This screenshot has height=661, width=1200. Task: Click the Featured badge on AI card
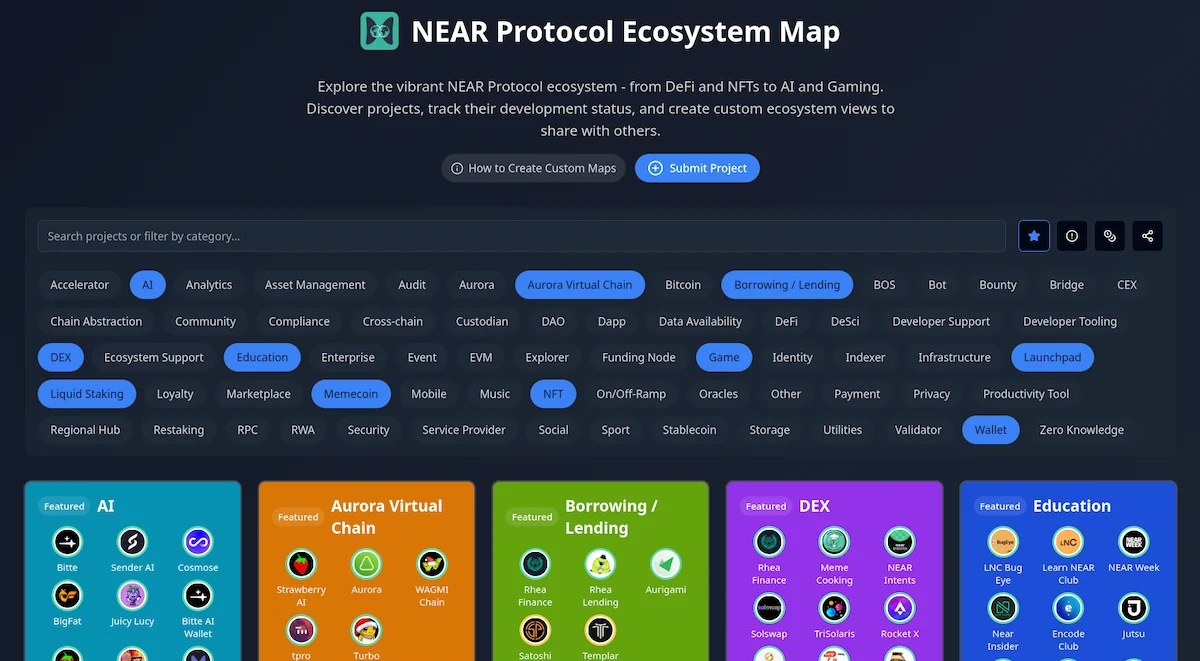pyautogui.click(x=64, y=506)
